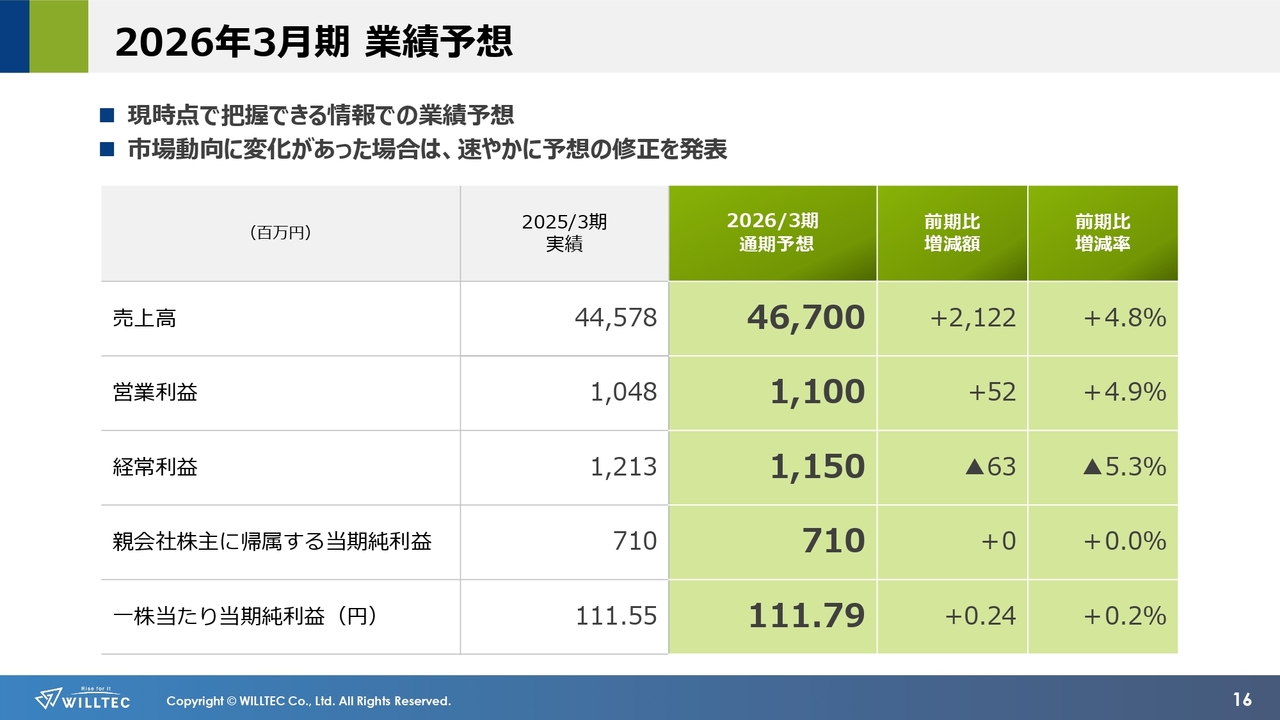Click the ▲63 change amount
The height and width of the screenshot is (720, 1280).
(x=991, y=466)
